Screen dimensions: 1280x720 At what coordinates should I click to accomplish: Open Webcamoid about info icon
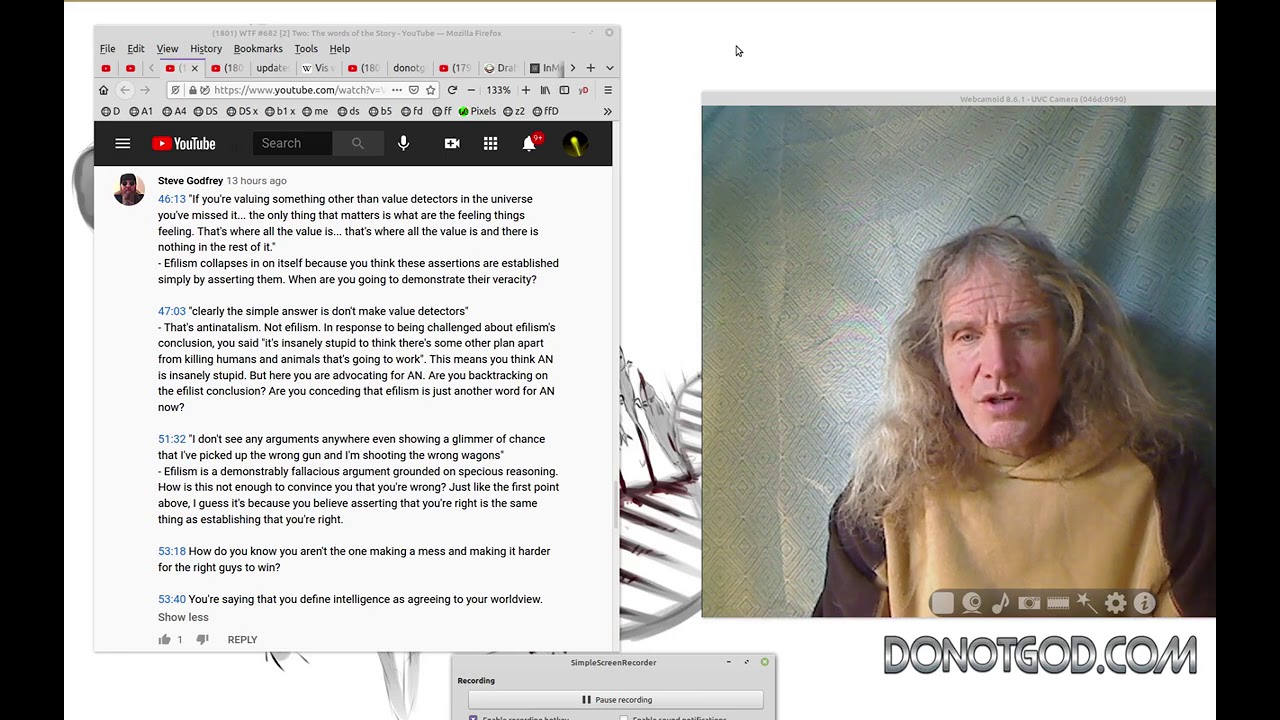[x=1144, y=603]
